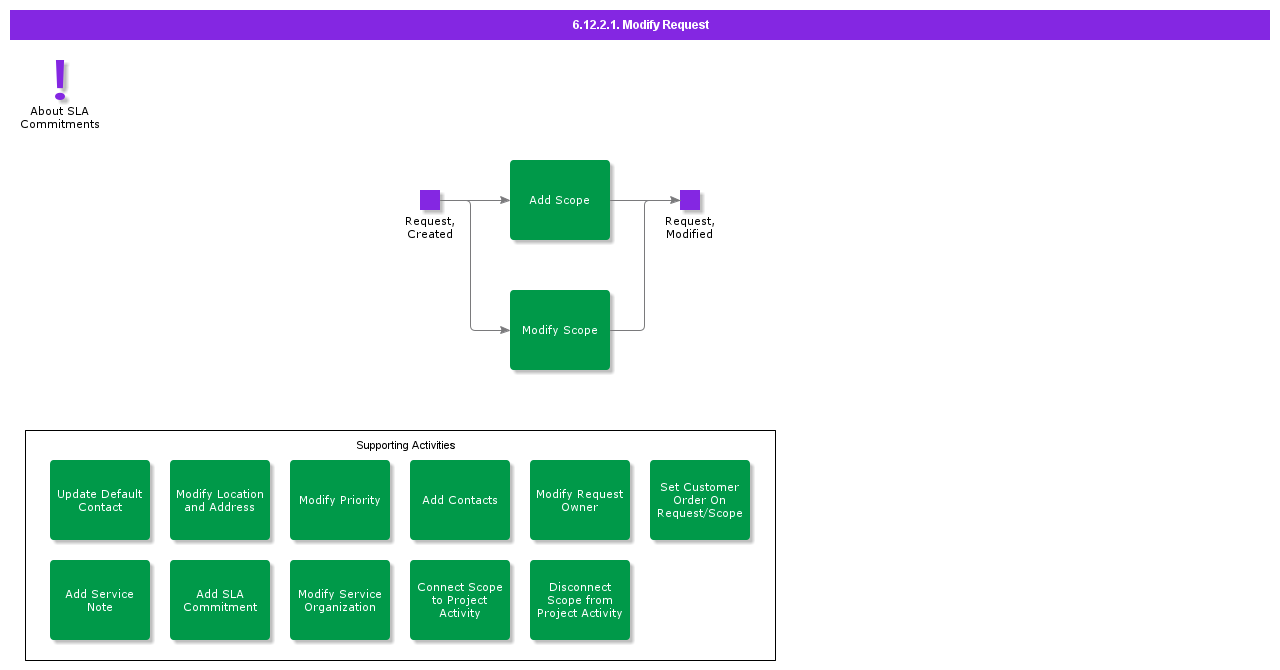Select the Modify Service Organization activity
Image resolution: width=1280 pixels, height=670 pixels.
click(x=340, y=600)
